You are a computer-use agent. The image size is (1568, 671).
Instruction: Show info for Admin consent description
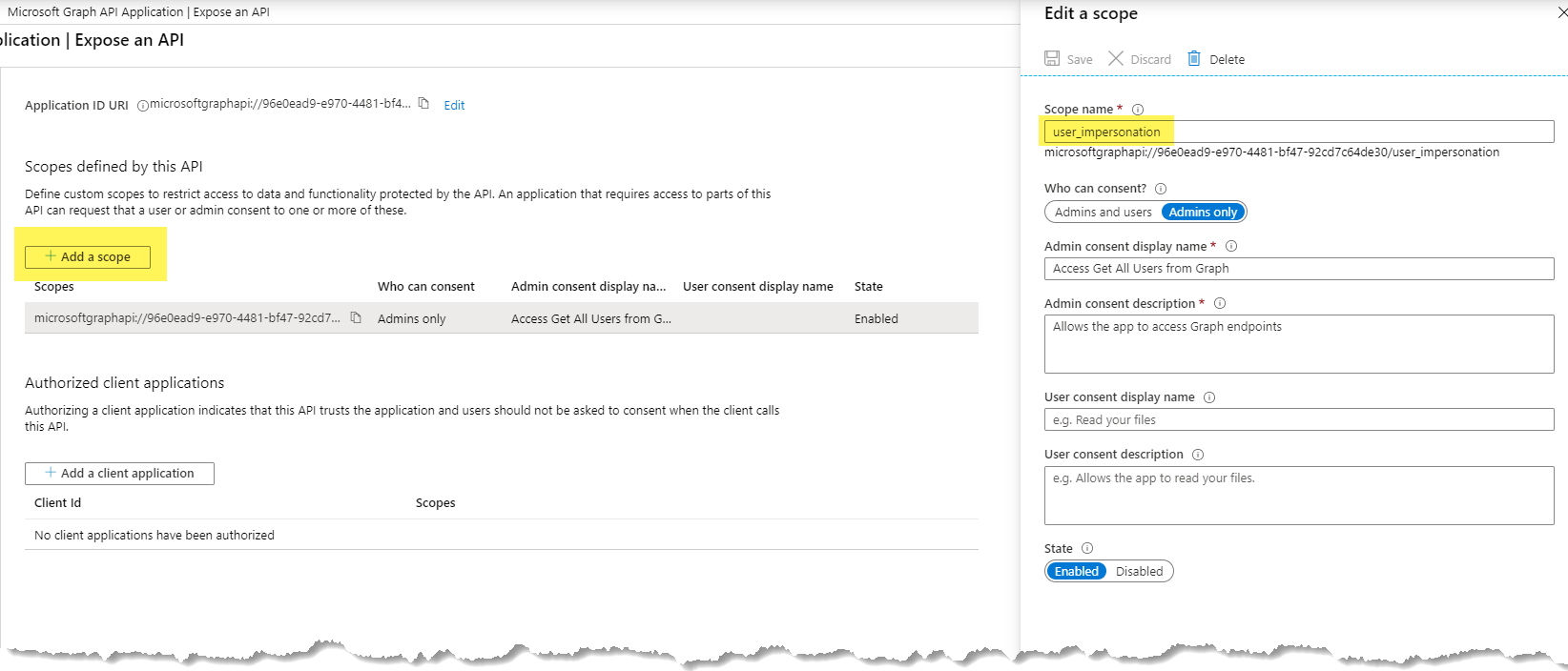pyautogui.click(x=1220, y=303)
